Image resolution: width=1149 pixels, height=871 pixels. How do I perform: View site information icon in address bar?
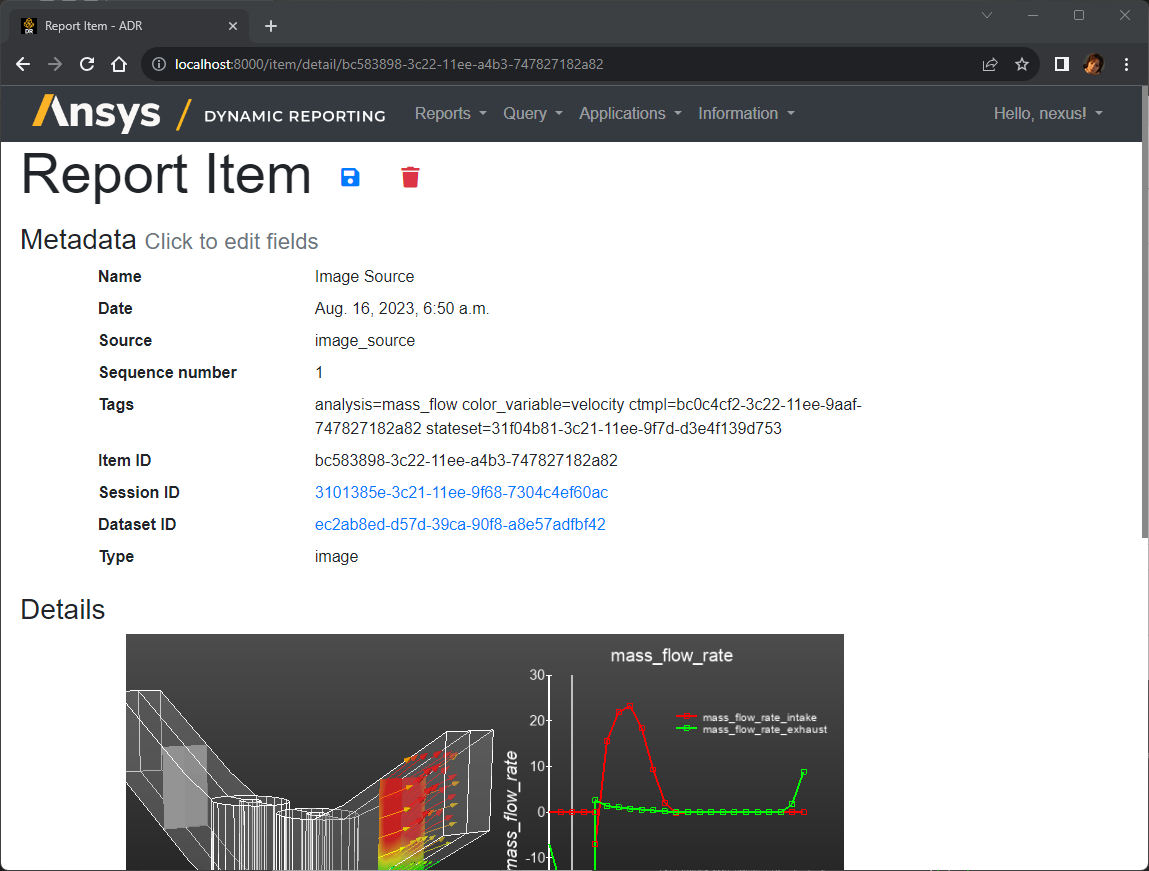click(x=158, y=64)
